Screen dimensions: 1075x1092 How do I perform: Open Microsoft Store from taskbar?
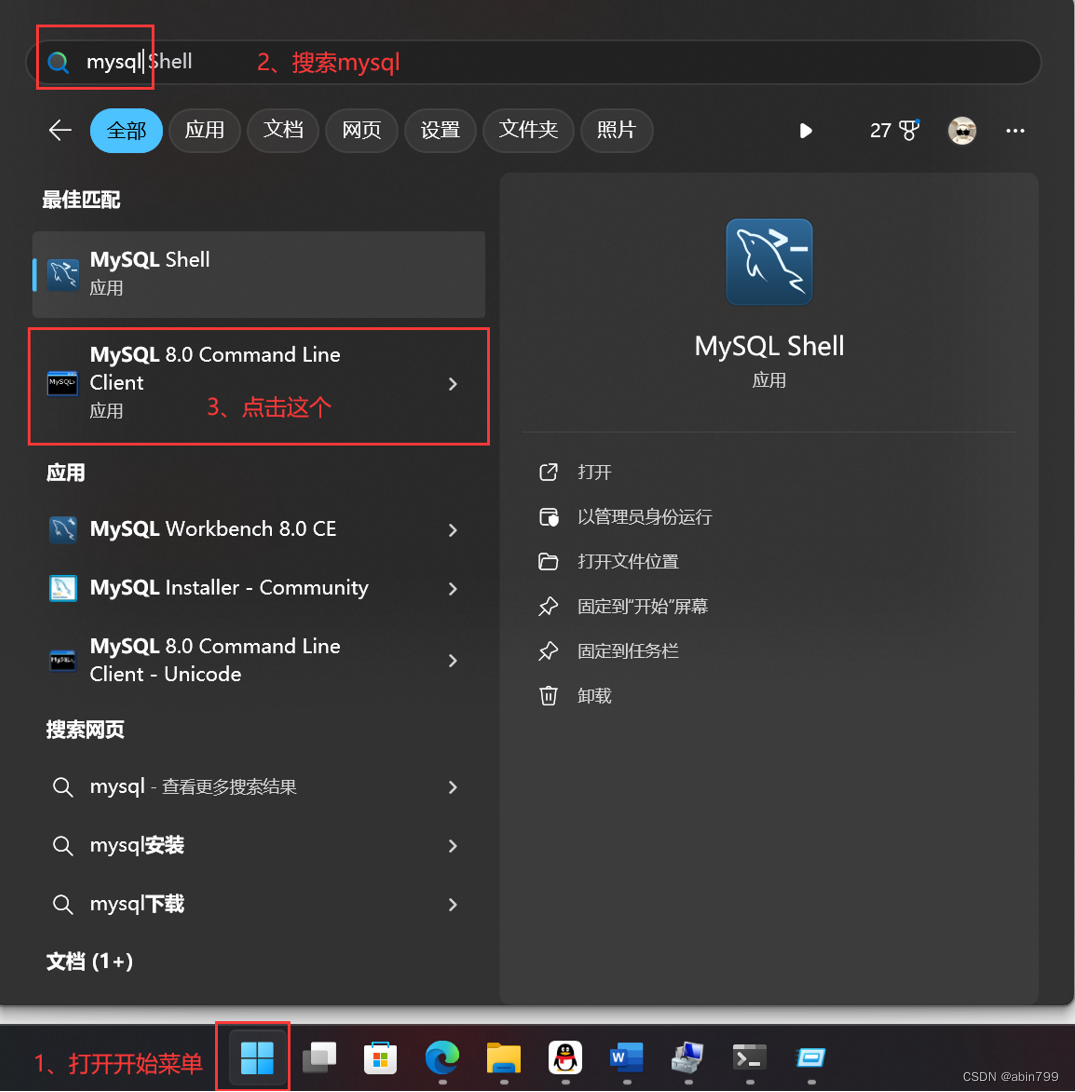(x=381, y=1058)
